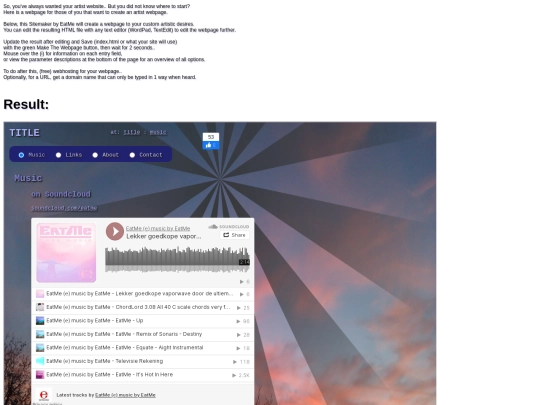Click the Facebook like count box showing 53

coord(211,137)
